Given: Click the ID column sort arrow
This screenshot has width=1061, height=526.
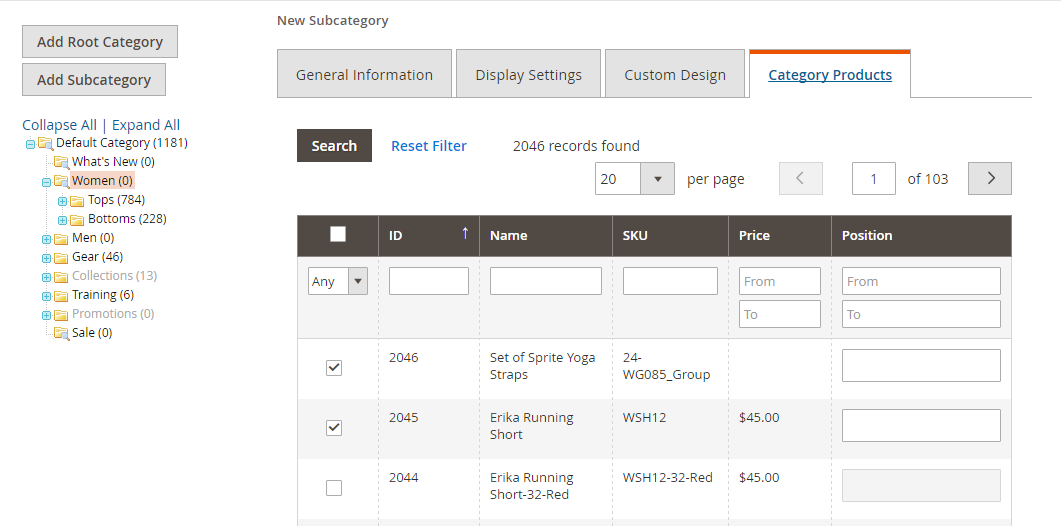Looking at the screenshot, I should (464, 234).
